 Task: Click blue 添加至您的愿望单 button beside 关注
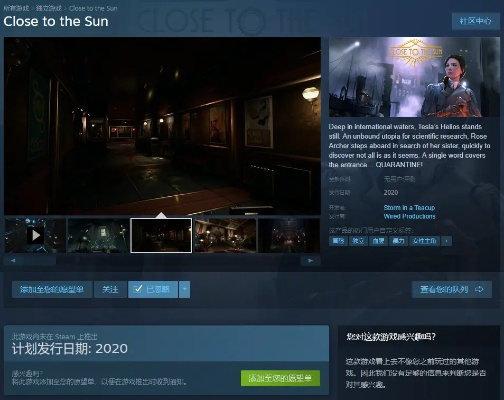click(52, 289)
